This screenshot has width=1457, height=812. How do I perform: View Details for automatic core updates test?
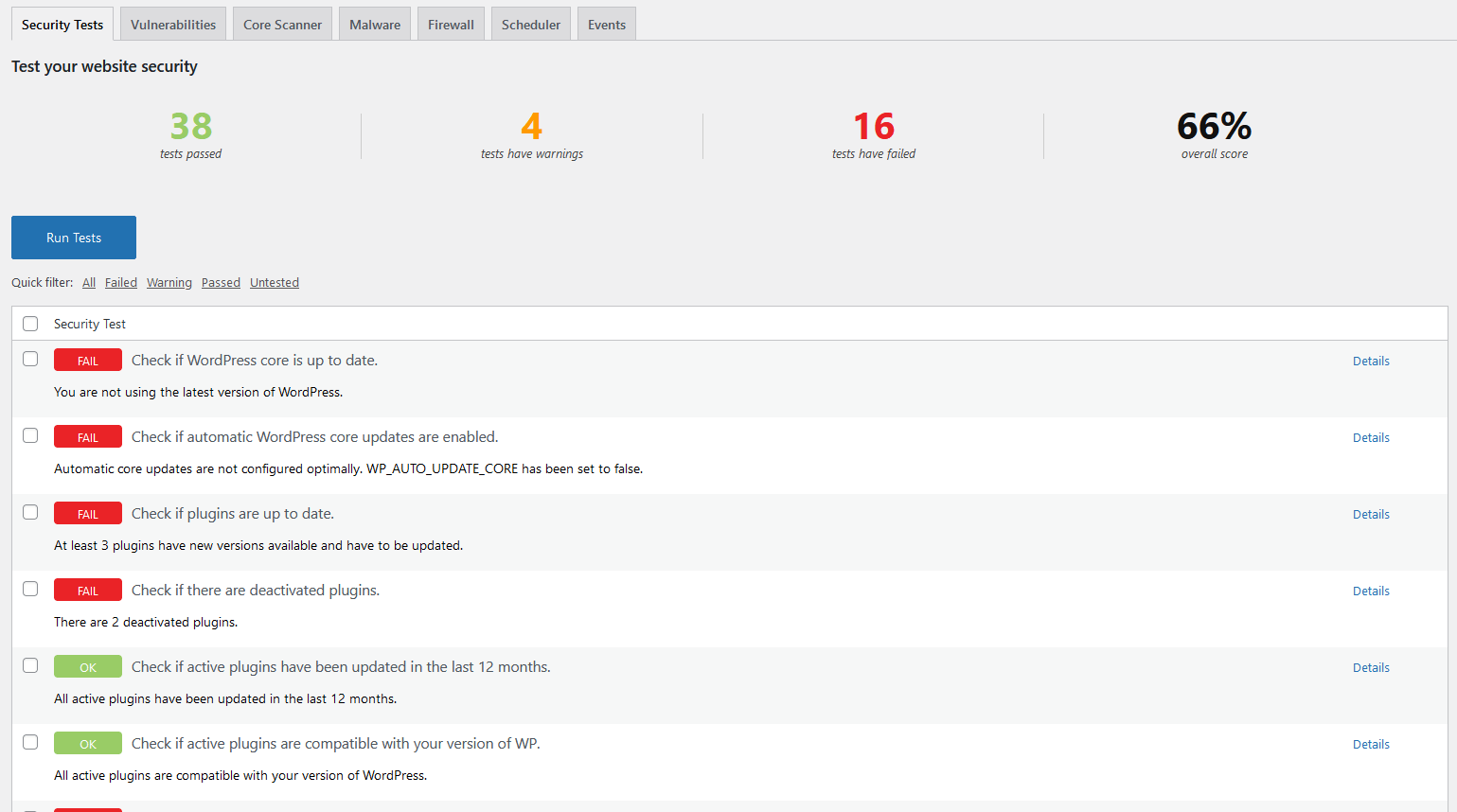coord(1371,438)
